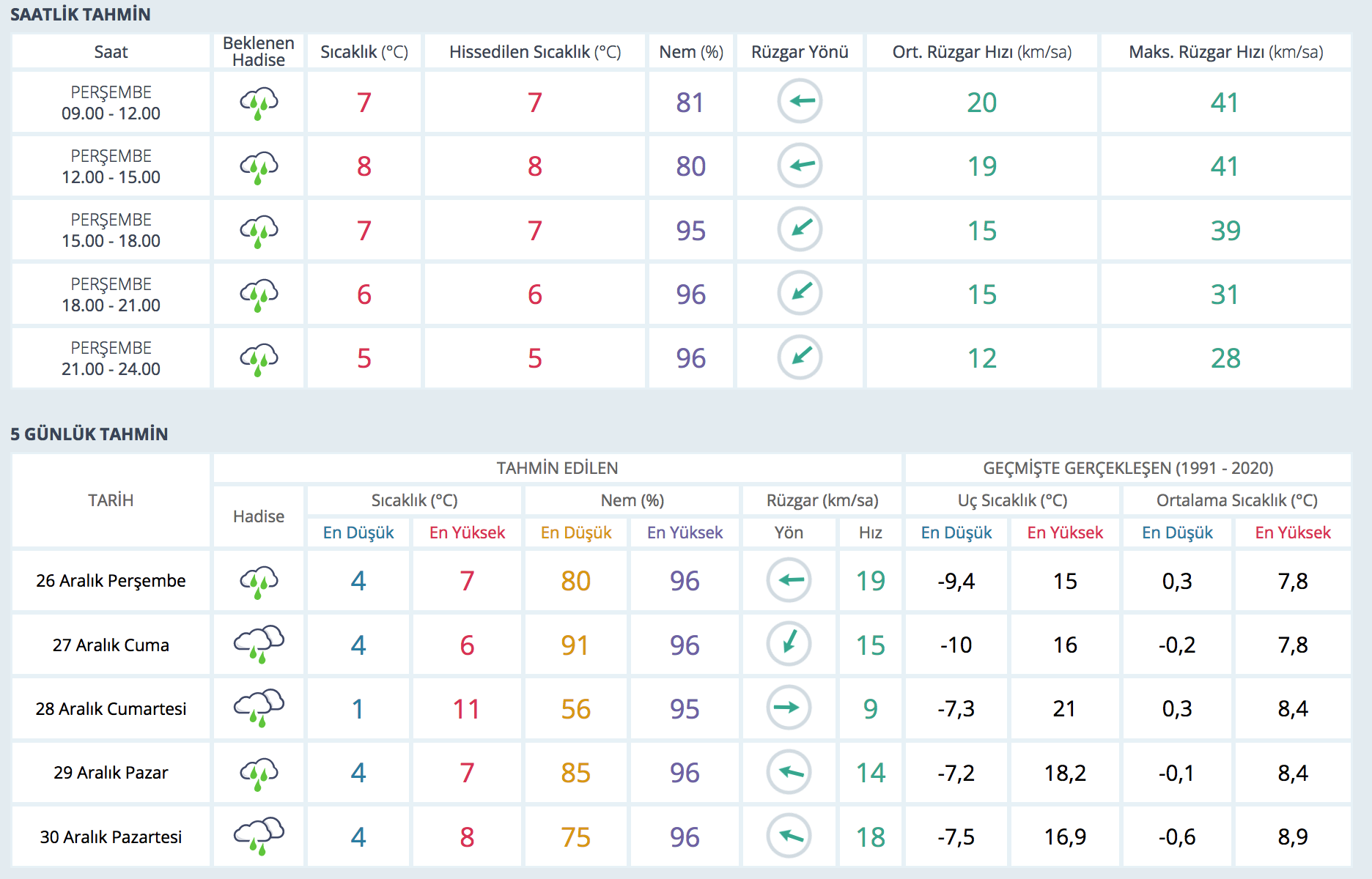
Task: Click humidity value 81 in first hourly row
Action: pyautogui.click(x=690, y=103)
